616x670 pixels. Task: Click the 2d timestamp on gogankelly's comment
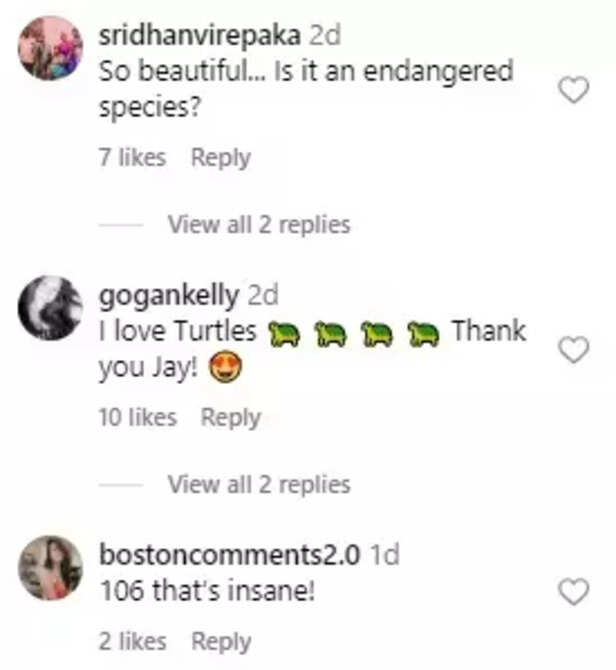(262, 295)
